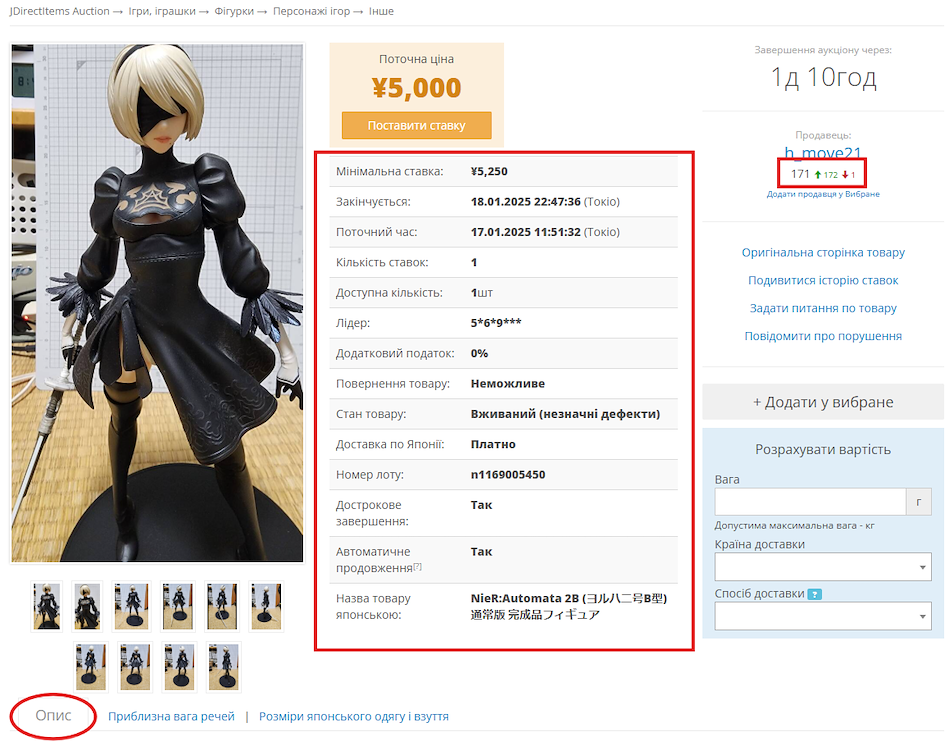Viewport: 945px width, 741px height.
Task: Click the lot number n1169005450
Action: coord(507,475)
